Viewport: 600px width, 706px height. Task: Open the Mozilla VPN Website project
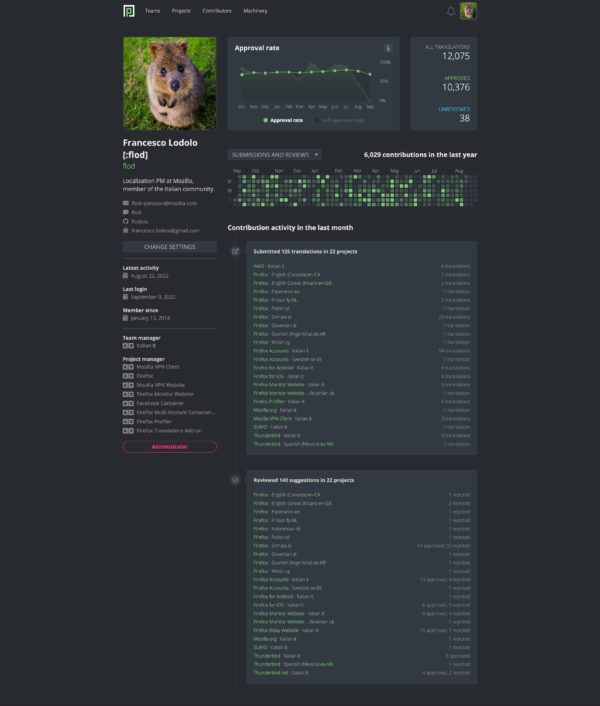coord(161,385)
